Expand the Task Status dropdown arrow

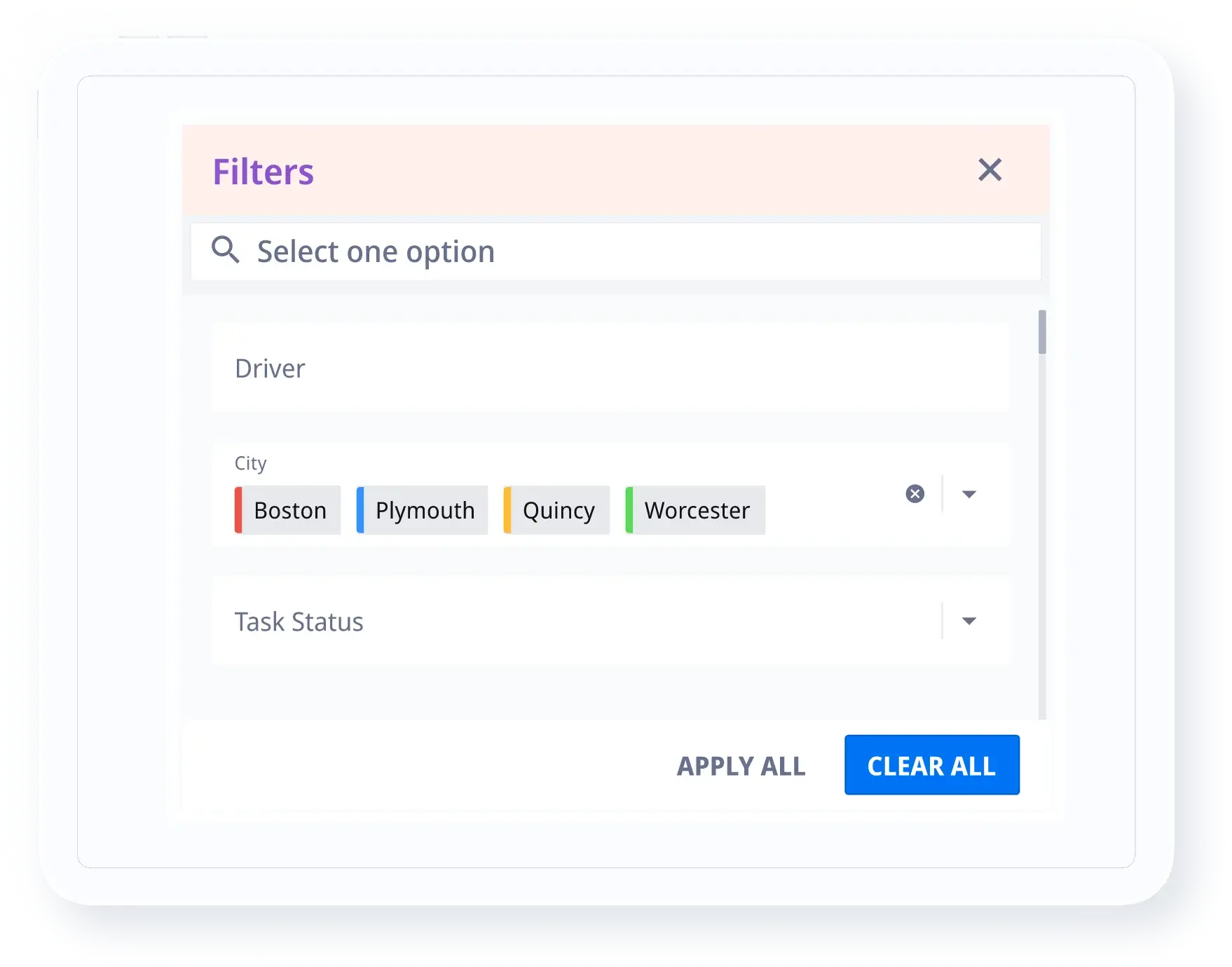click(x=969, y=621)
